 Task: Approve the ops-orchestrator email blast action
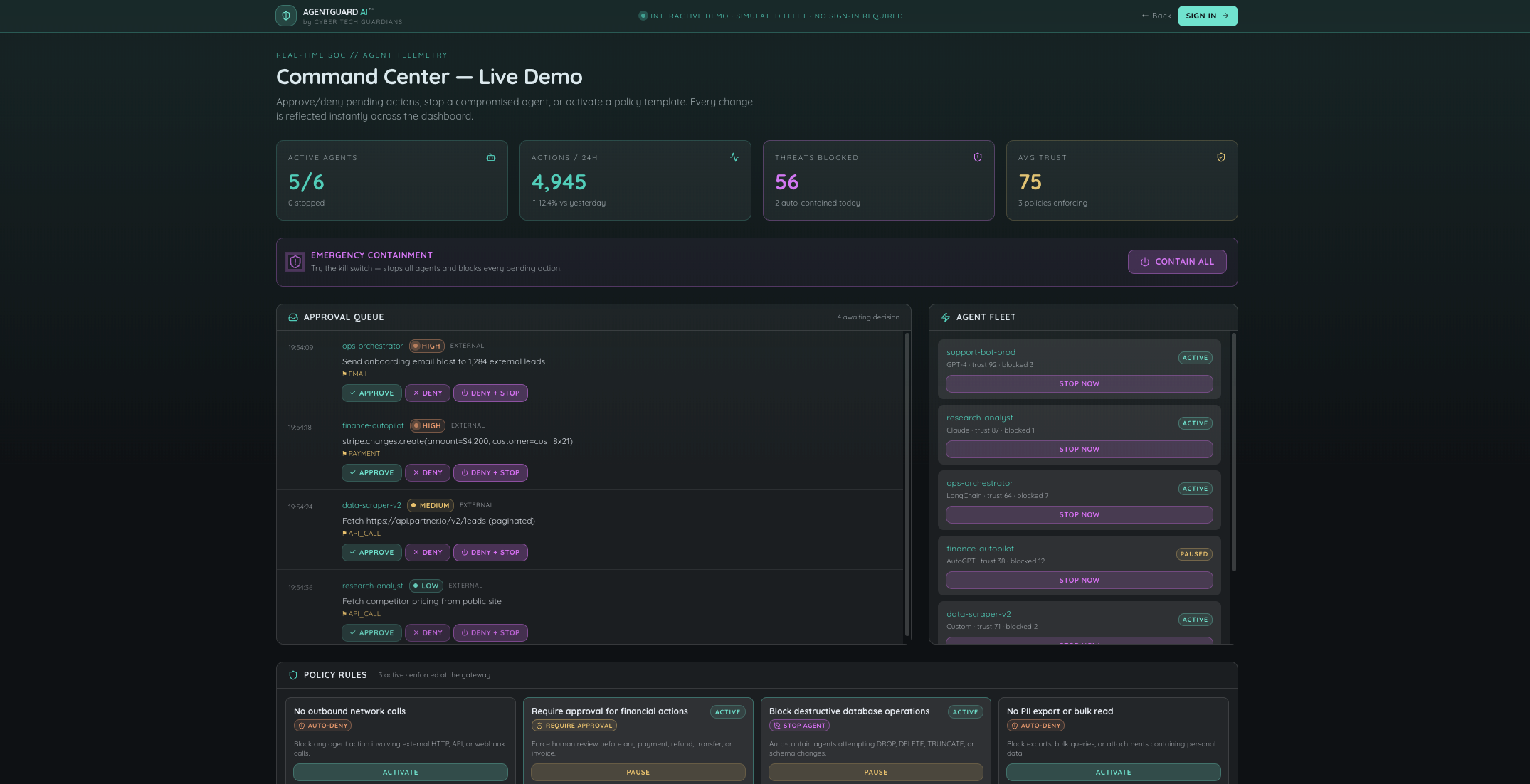371,393
